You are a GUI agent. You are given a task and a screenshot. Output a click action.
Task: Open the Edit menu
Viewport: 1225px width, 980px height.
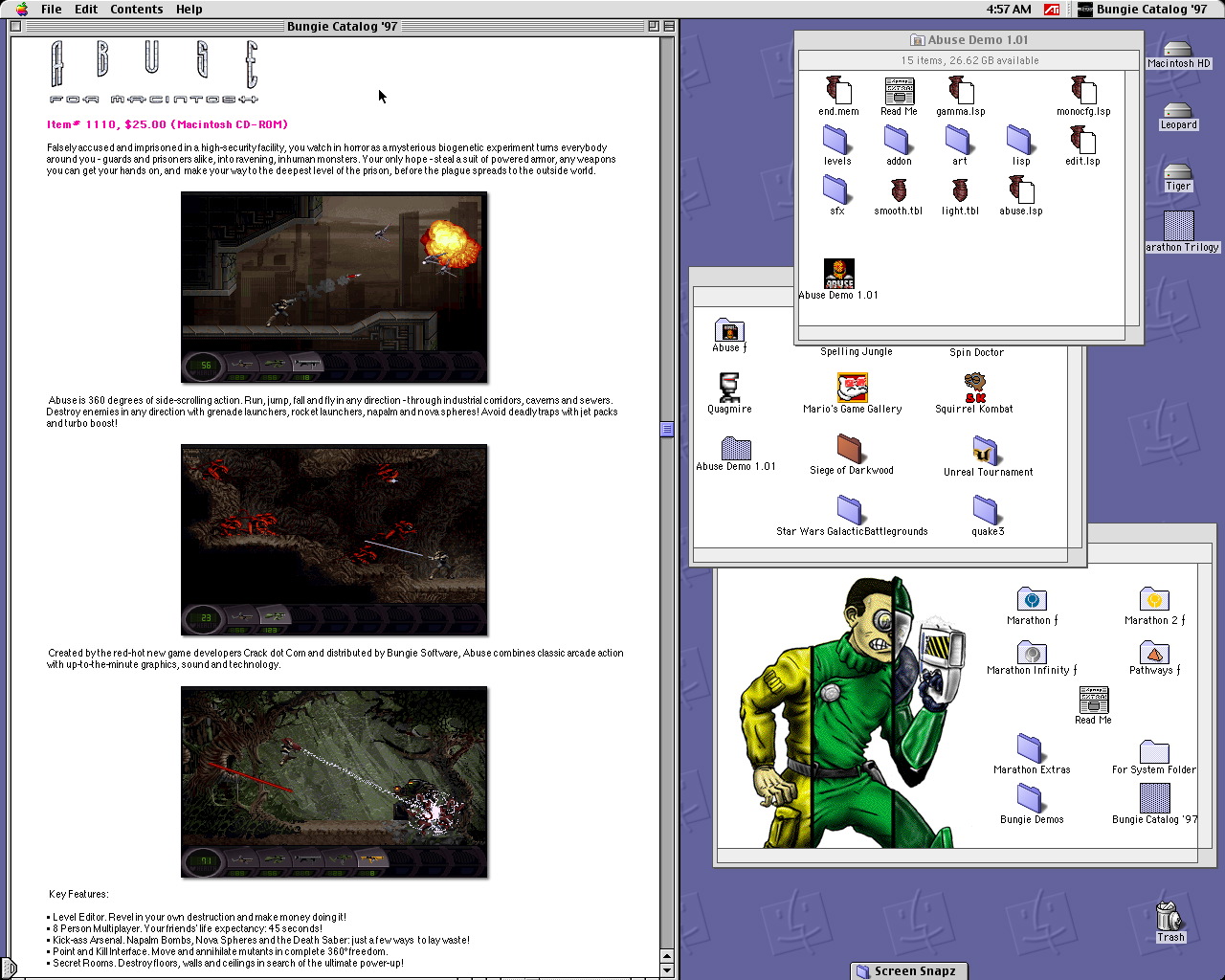point(86,9)
